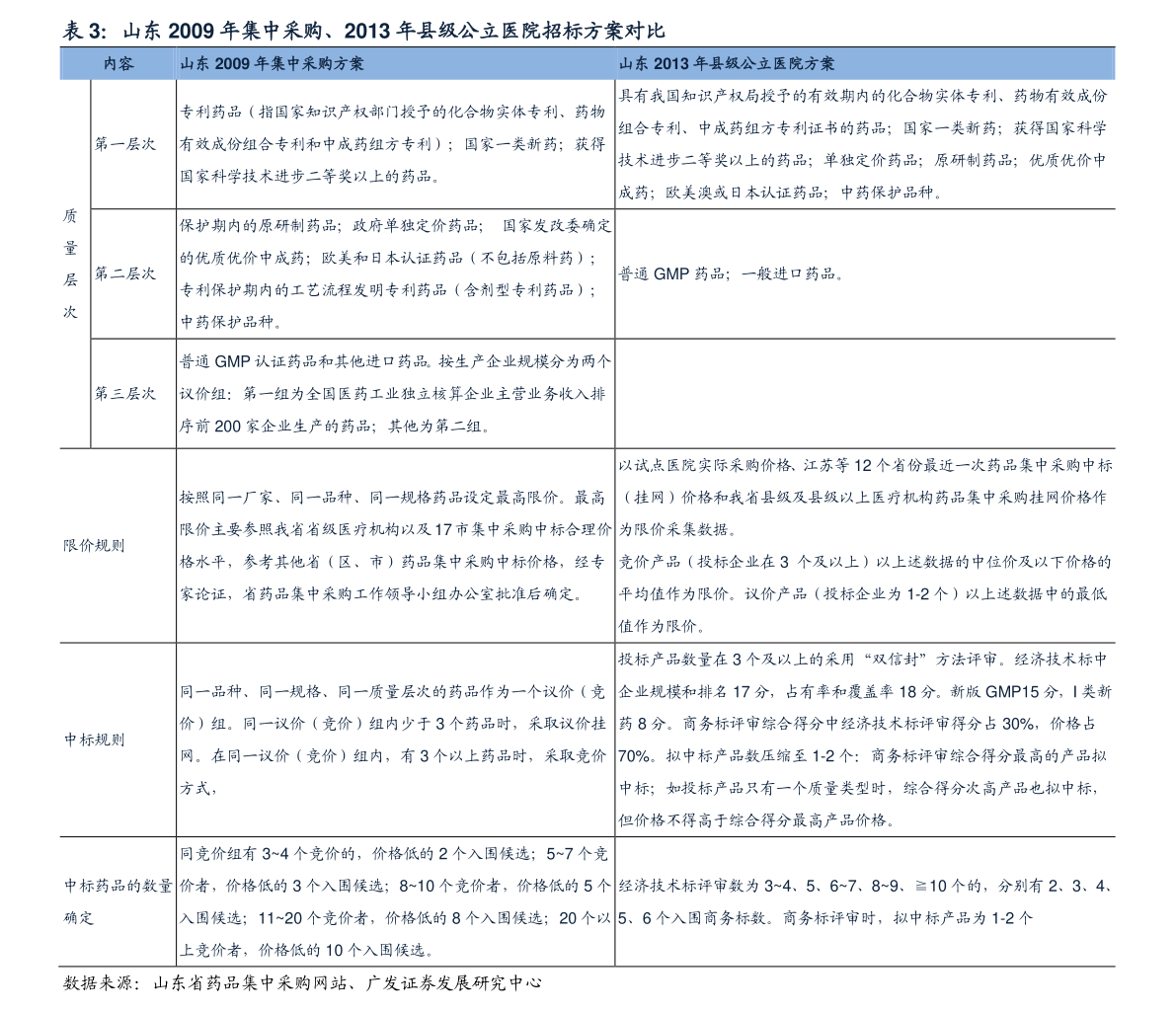
Task: Click the 普通GMP药品；一般进口药品 cell
Action: click(x=732, y=273)
